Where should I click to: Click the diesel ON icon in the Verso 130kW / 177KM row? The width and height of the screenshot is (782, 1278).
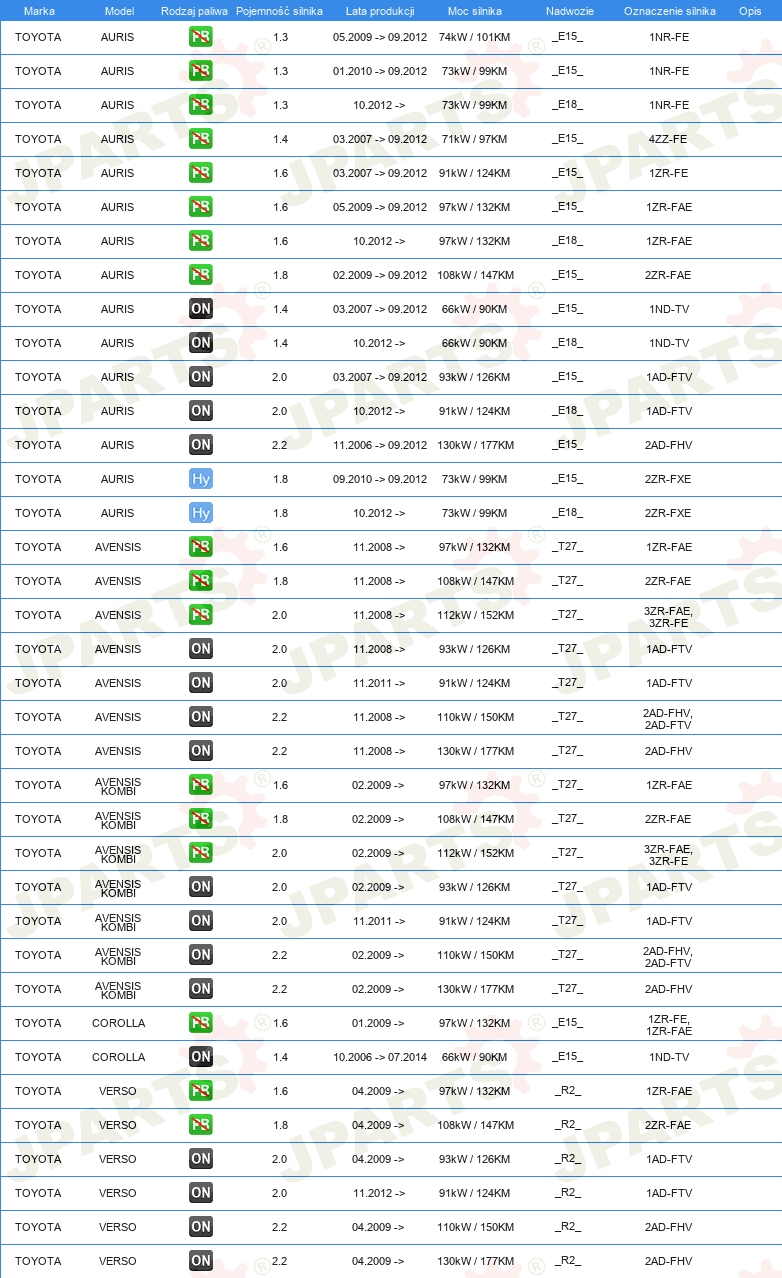pyautogui.click(x=201, y=1261)
